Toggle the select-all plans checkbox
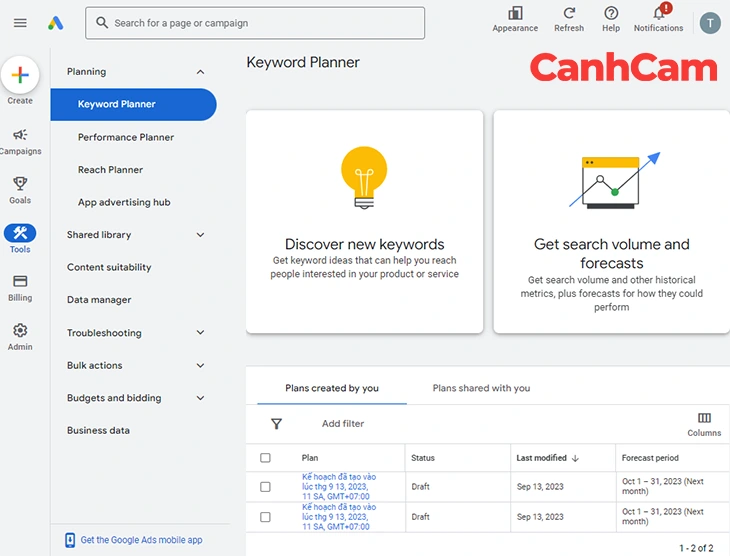This screenshot has width=730, height=556. 265,458
